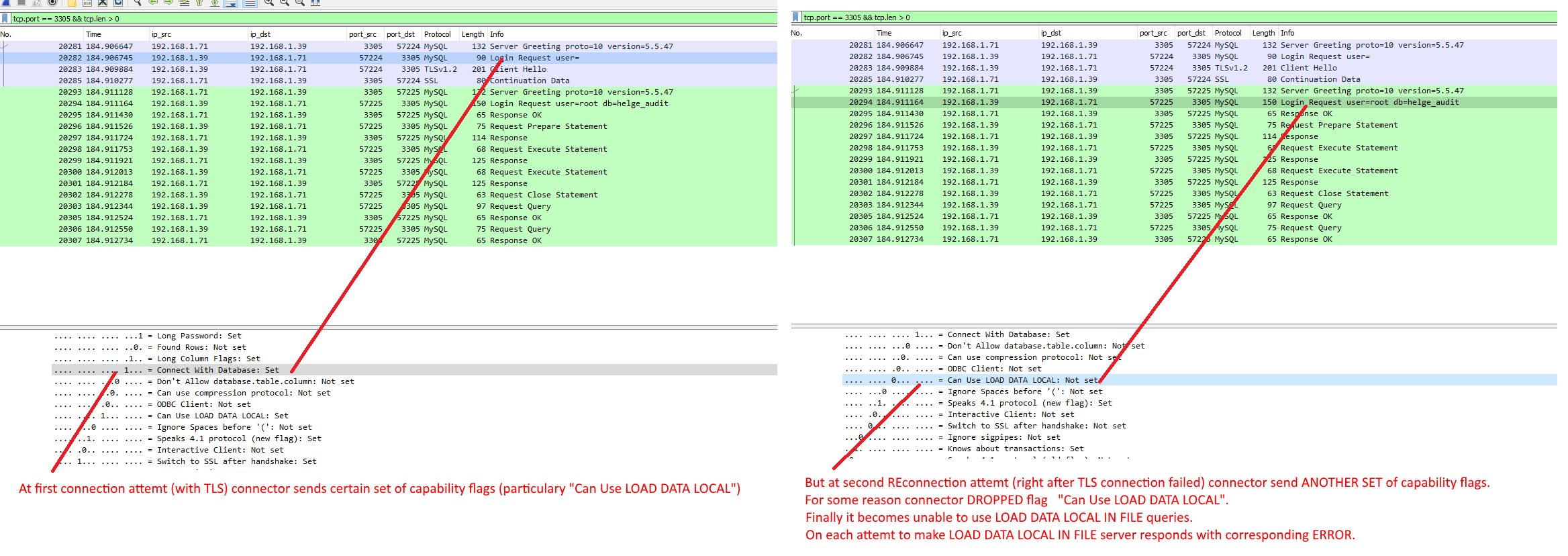
Task: Open a capture file with folder icon
Action: pyautogui.click(x=72, y=3)
